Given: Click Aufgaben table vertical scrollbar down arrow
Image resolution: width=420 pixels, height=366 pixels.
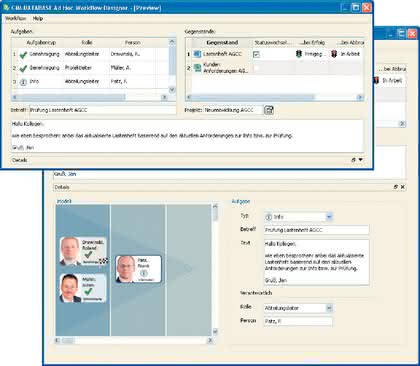Looking at the screenshot, I should click(x=172, y=90).
